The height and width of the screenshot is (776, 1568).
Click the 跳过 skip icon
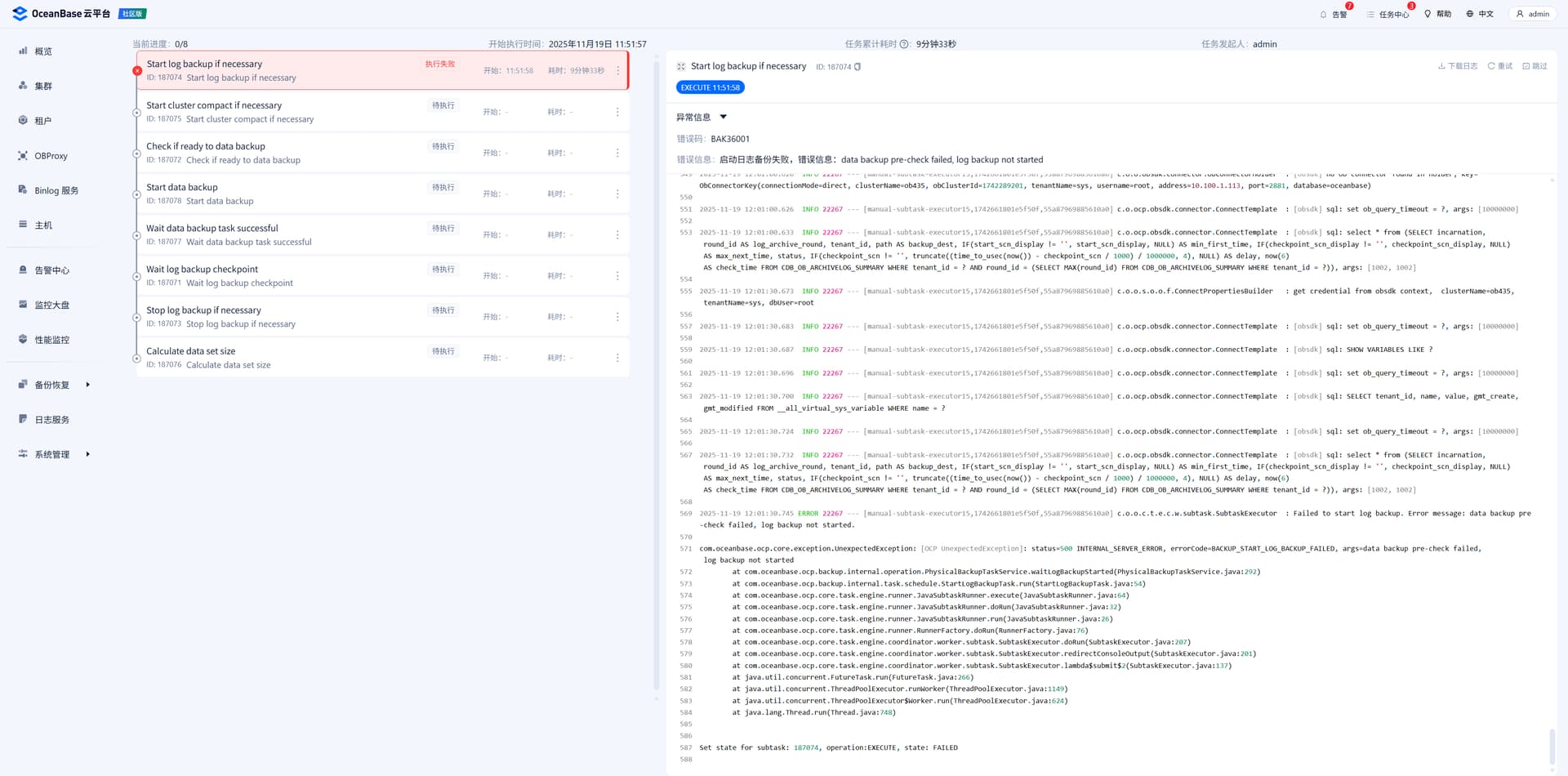point(1526,66)
